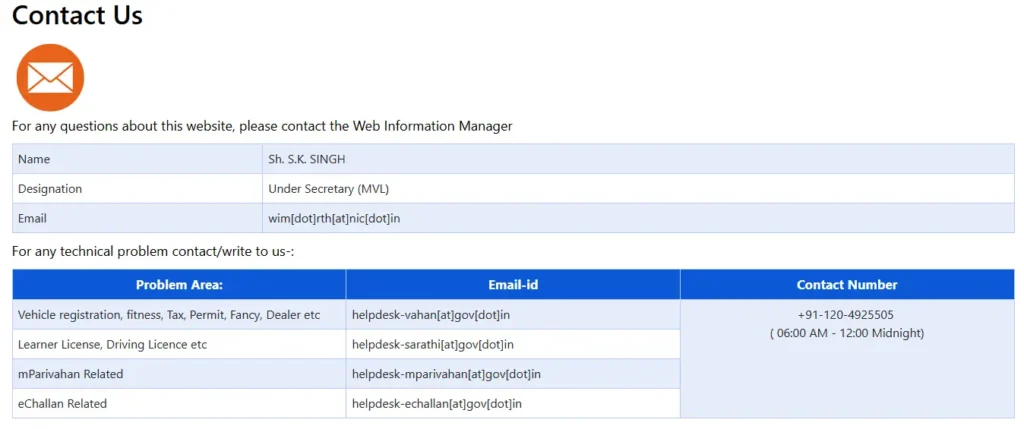Image resolution: width=1024 pixels, height=429 pixels.
Task: Select the helpdesk-mparivahan email address
Action: [446, 374]
